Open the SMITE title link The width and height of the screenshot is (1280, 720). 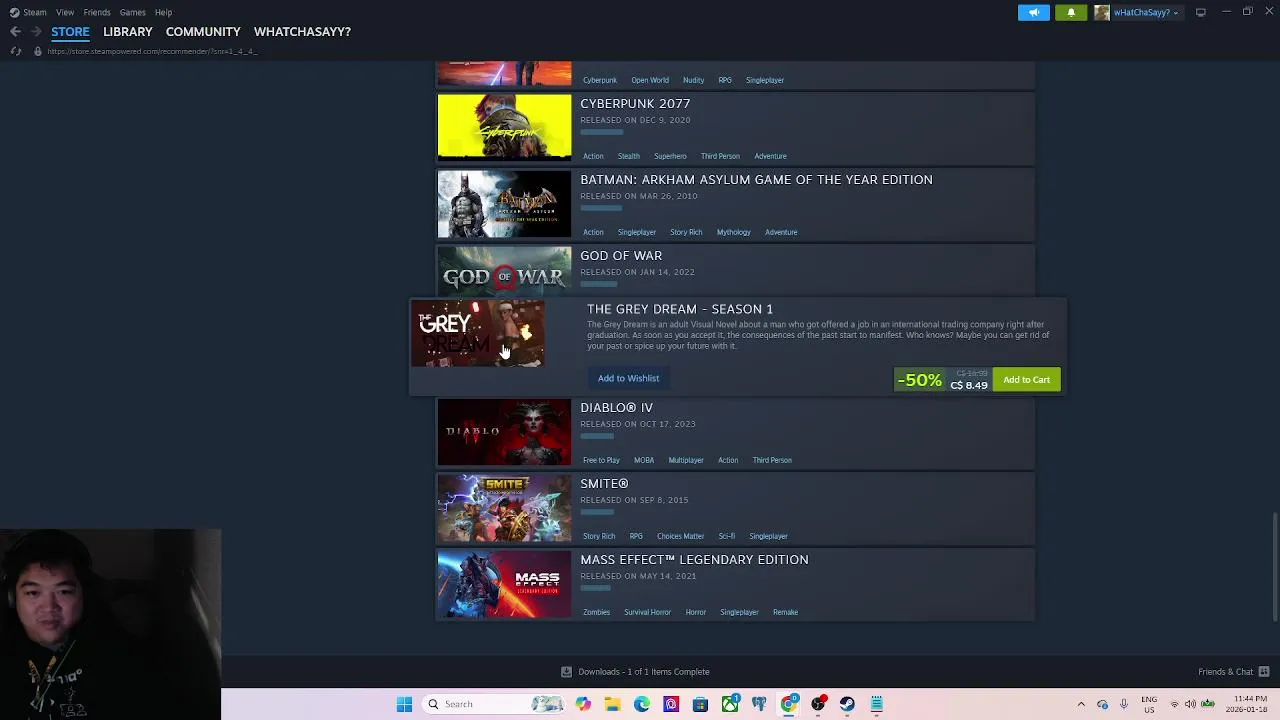pos(604,484)
